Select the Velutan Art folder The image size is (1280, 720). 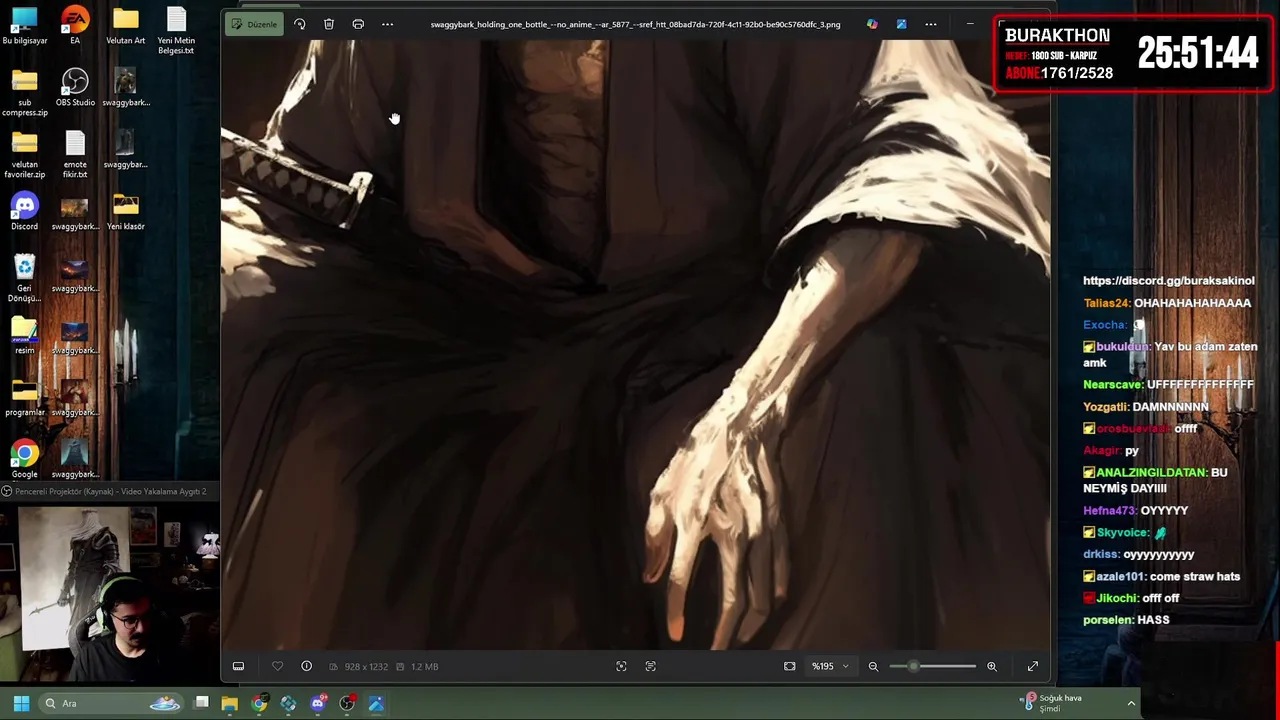click(125, 27)
